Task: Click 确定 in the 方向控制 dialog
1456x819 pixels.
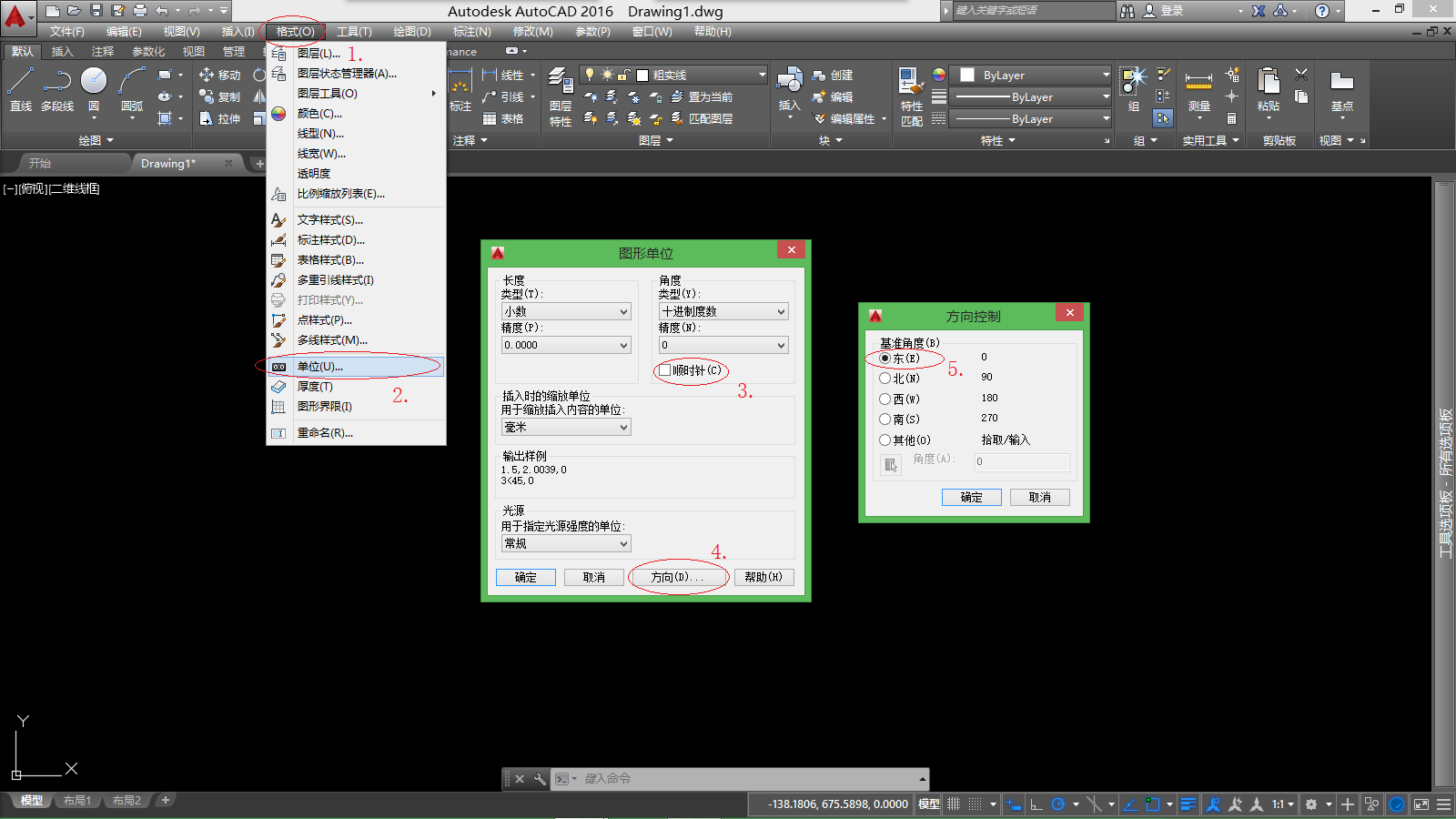Action: click(x=971, y=498)
